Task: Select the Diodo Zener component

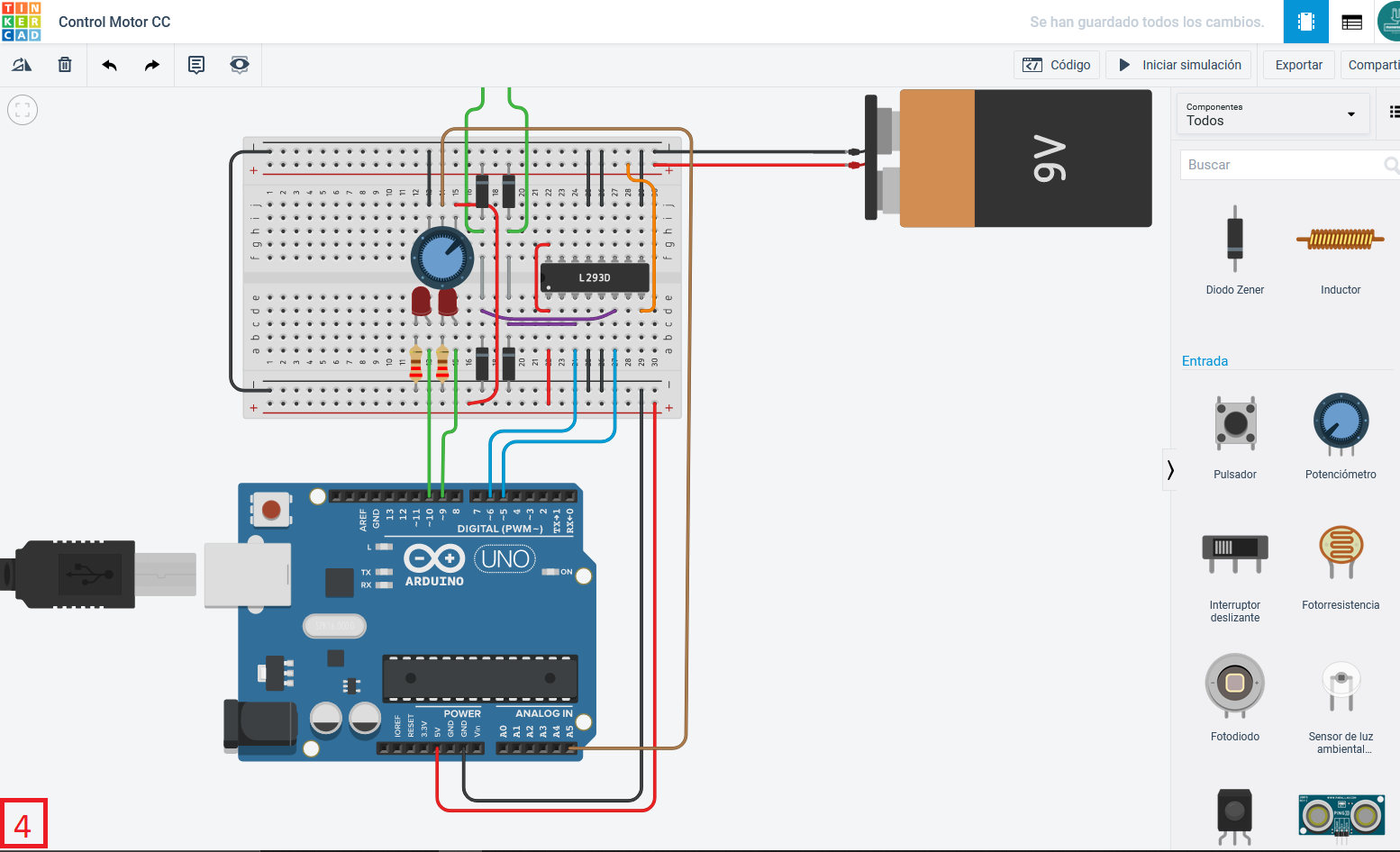Action: tap(1235, 250)
